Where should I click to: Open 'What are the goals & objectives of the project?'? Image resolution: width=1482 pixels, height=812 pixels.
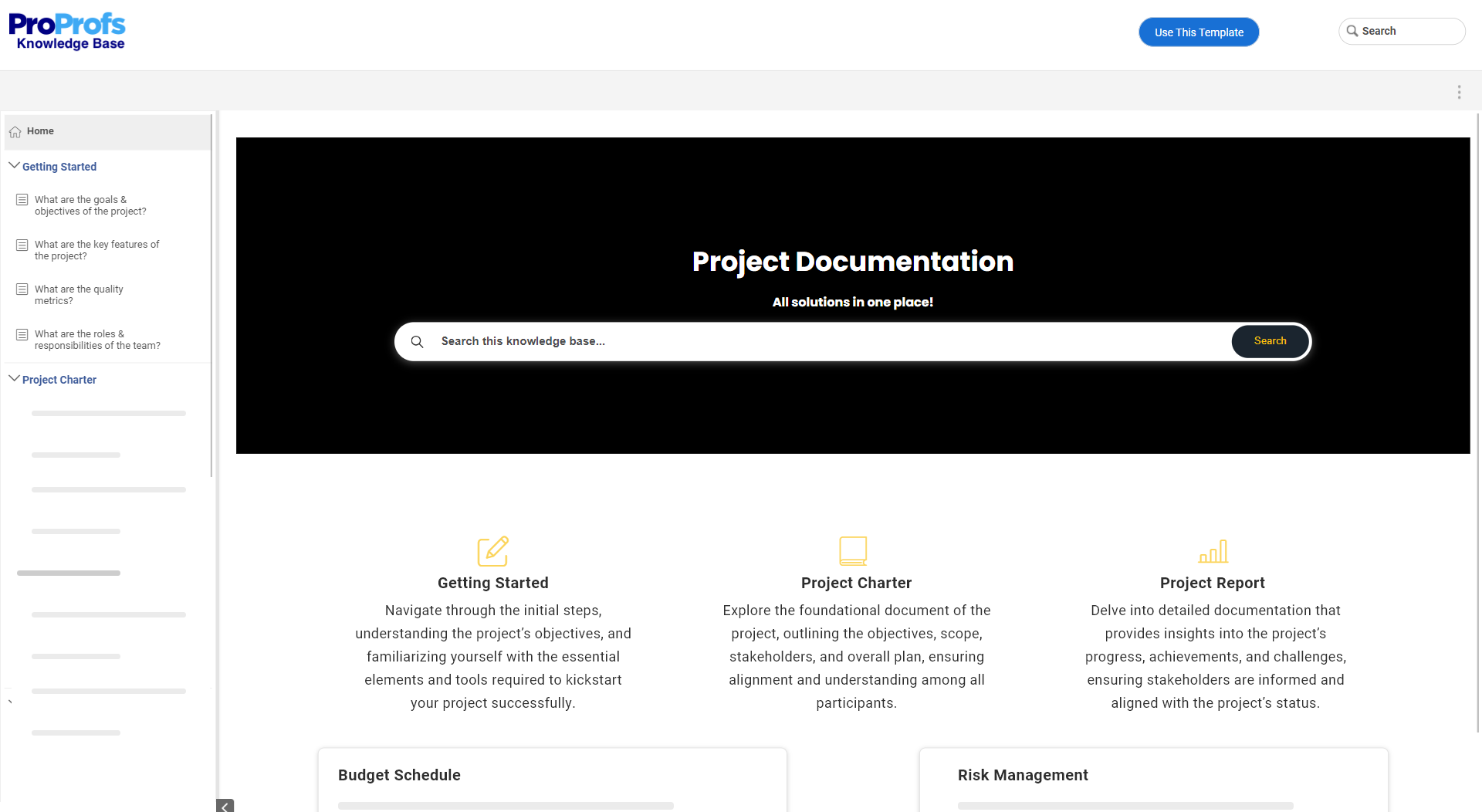[x=90, y=205]
